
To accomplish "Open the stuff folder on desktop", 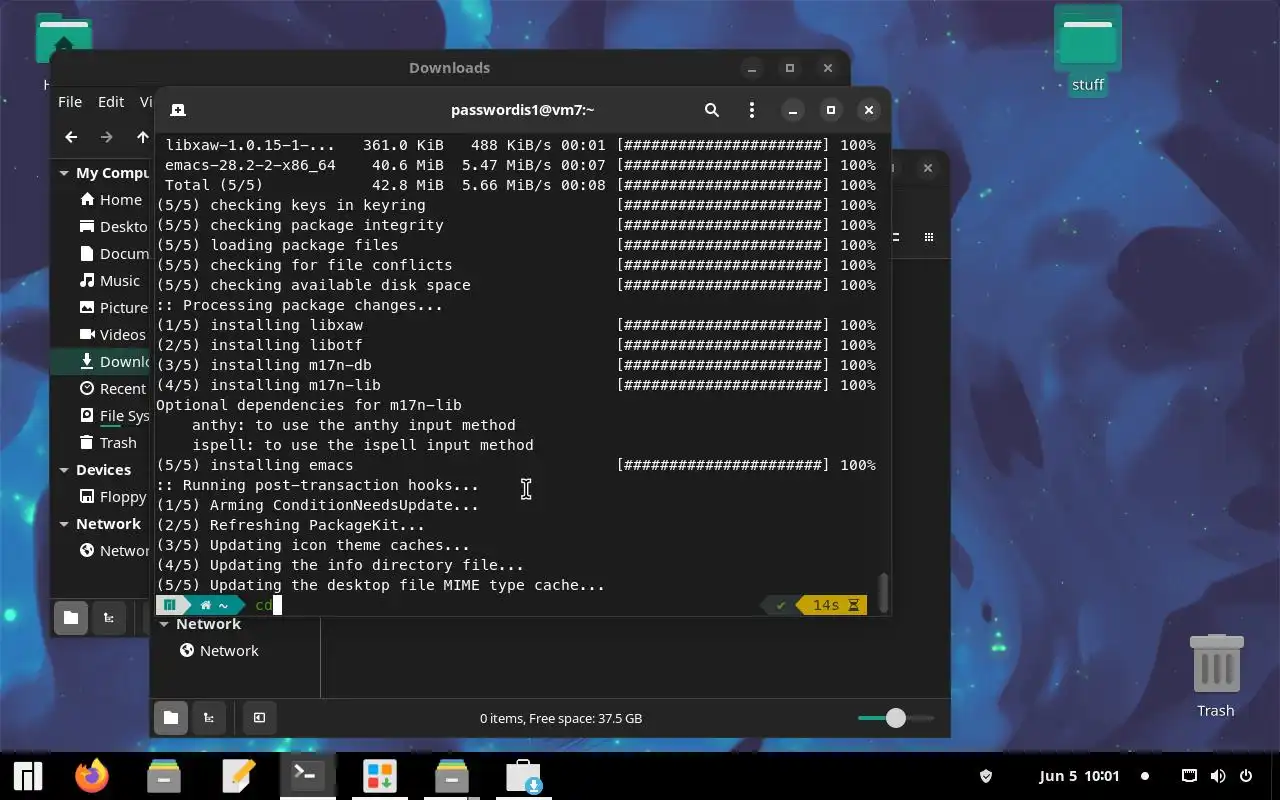I will click(1088, 50).
